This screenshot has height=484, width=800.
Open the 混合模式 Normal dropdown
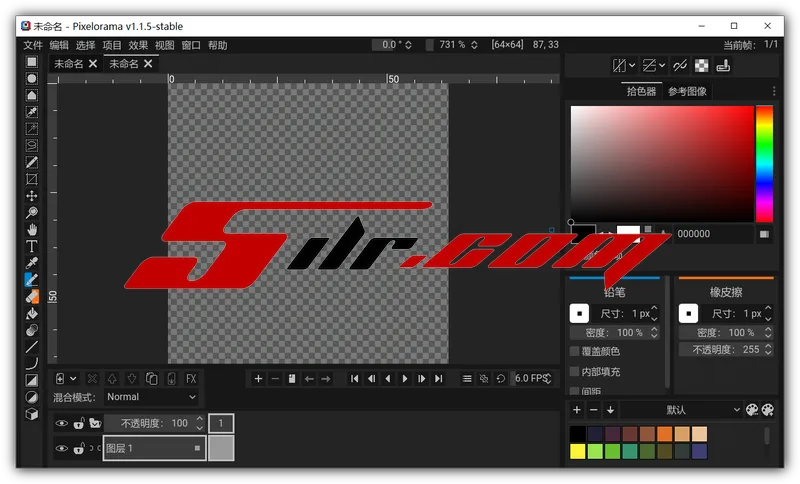click(x=152, y=397)
